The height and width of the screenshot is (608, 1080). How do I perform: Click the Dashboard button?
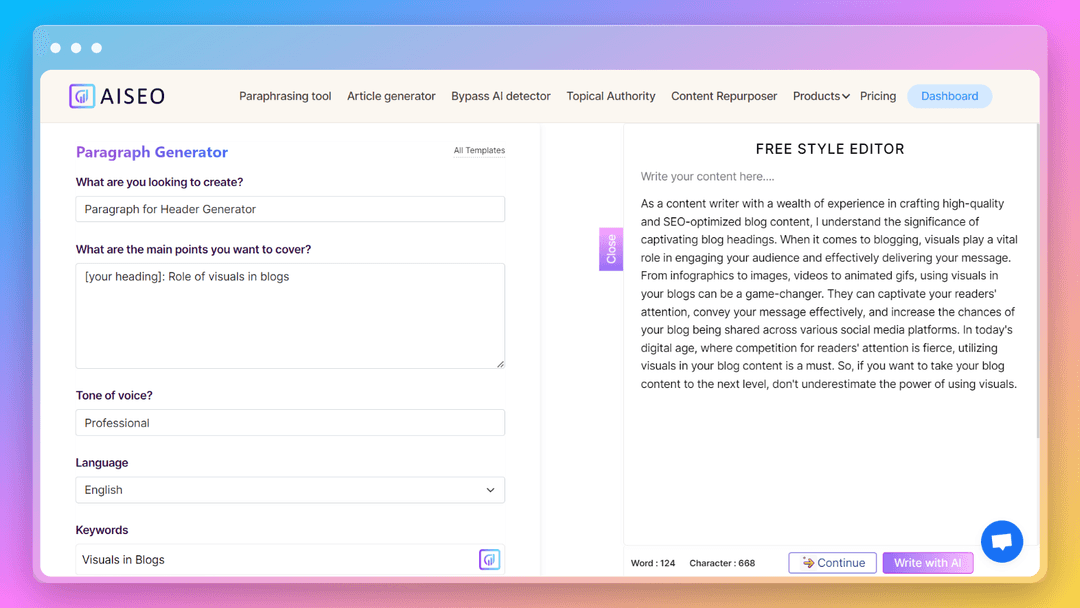[949, 96]
